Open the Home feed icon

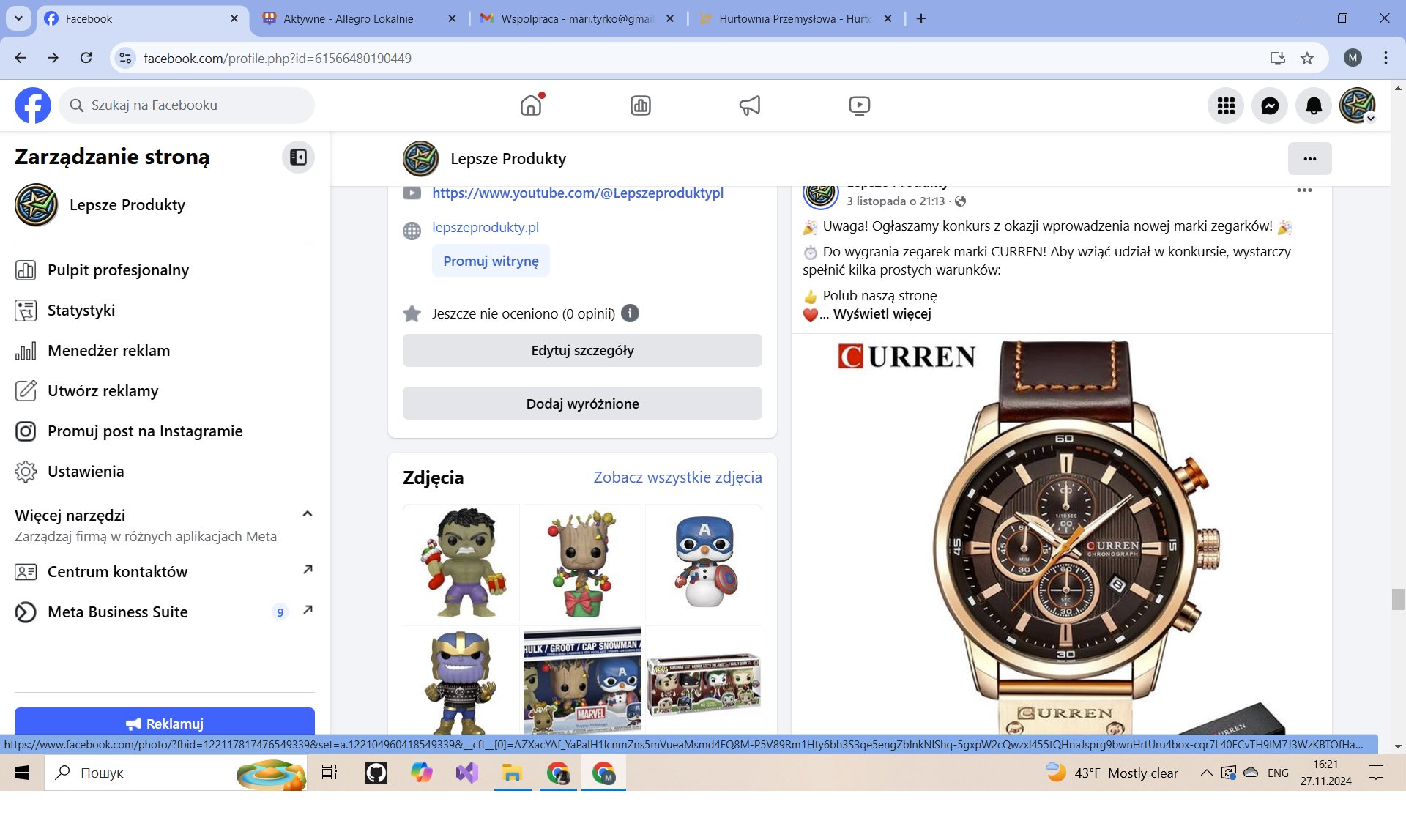[x=531, y=105]
